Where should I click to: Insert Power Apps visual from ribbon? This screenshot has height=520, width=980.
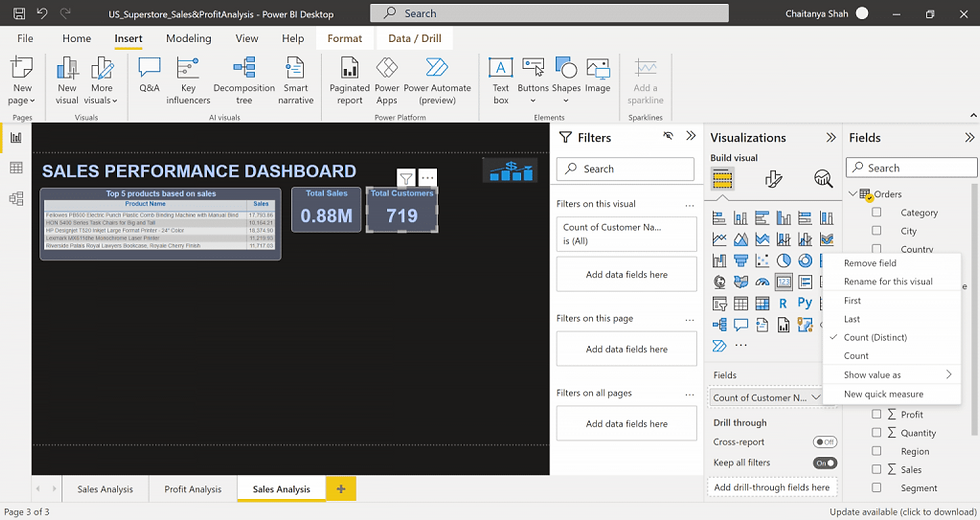pos(387,81)
